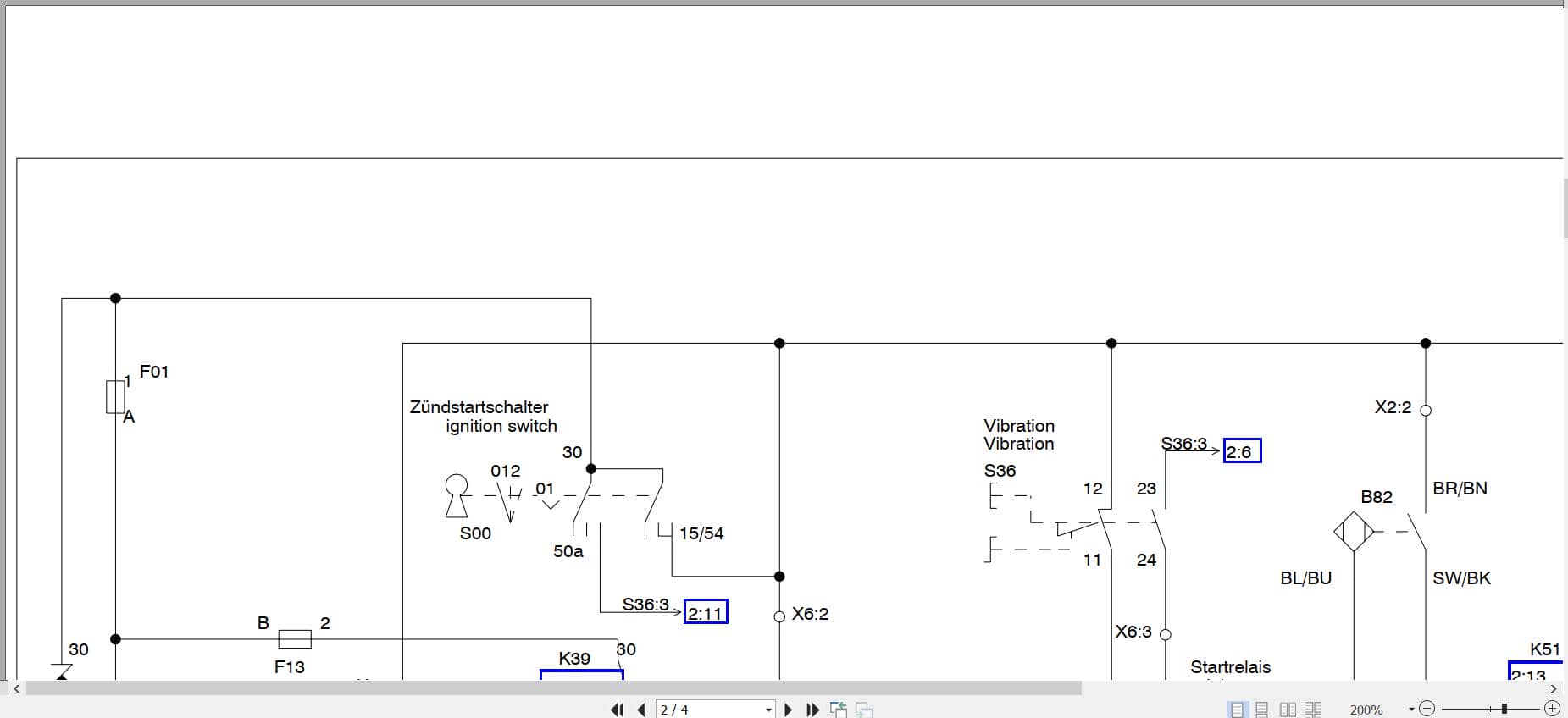Viewport: 1568px width, 718px height.
Task: Click the 50a terminal label
Action: pyautogui.click(x=568, y=551)
